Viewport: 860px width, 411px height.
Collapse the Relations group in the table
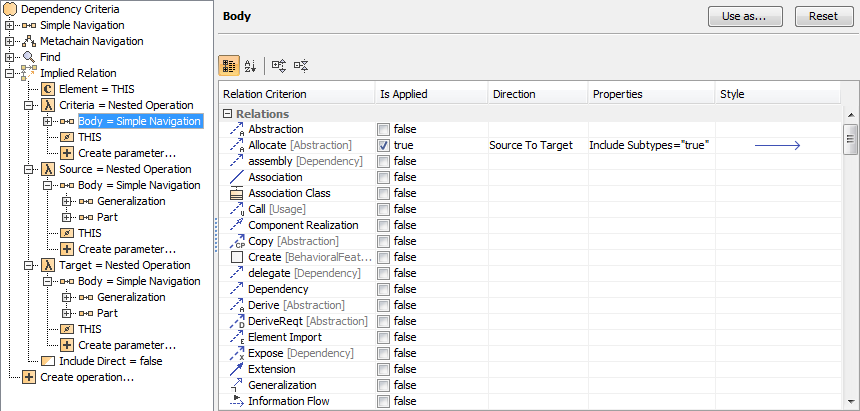click(227, 114)
